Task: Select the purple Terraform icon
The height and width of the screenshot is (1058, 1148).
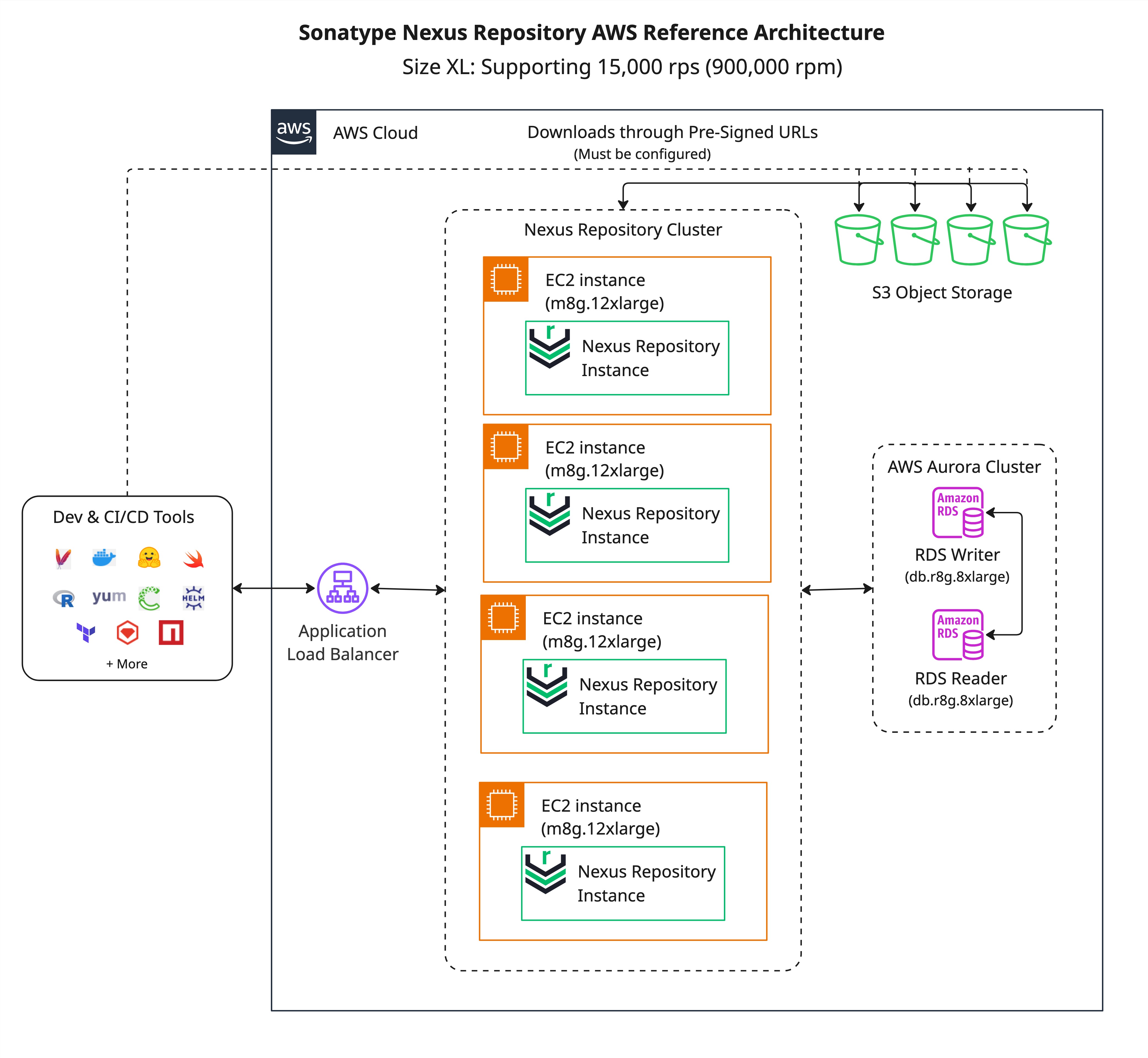Action: click(x=86, y=633)
